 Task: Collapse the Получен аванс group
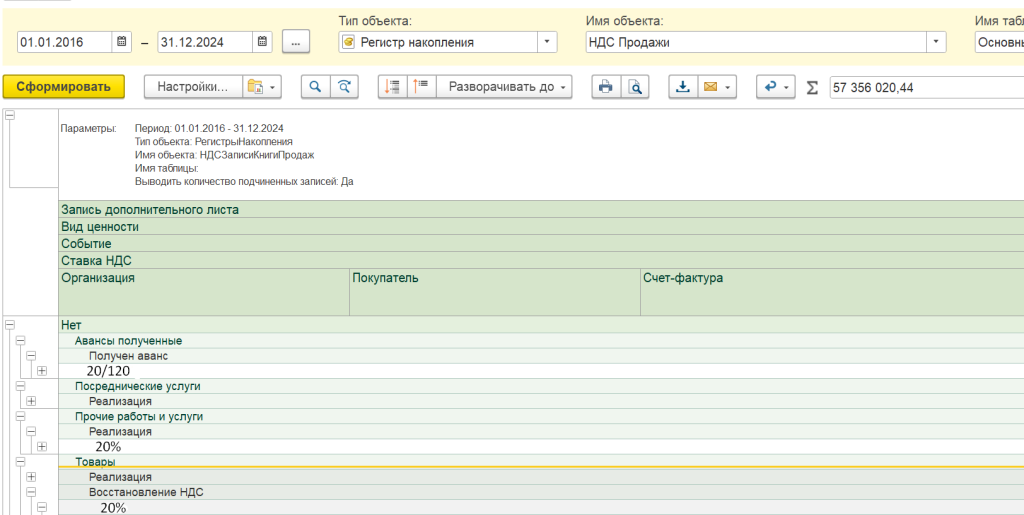(31, 356)
